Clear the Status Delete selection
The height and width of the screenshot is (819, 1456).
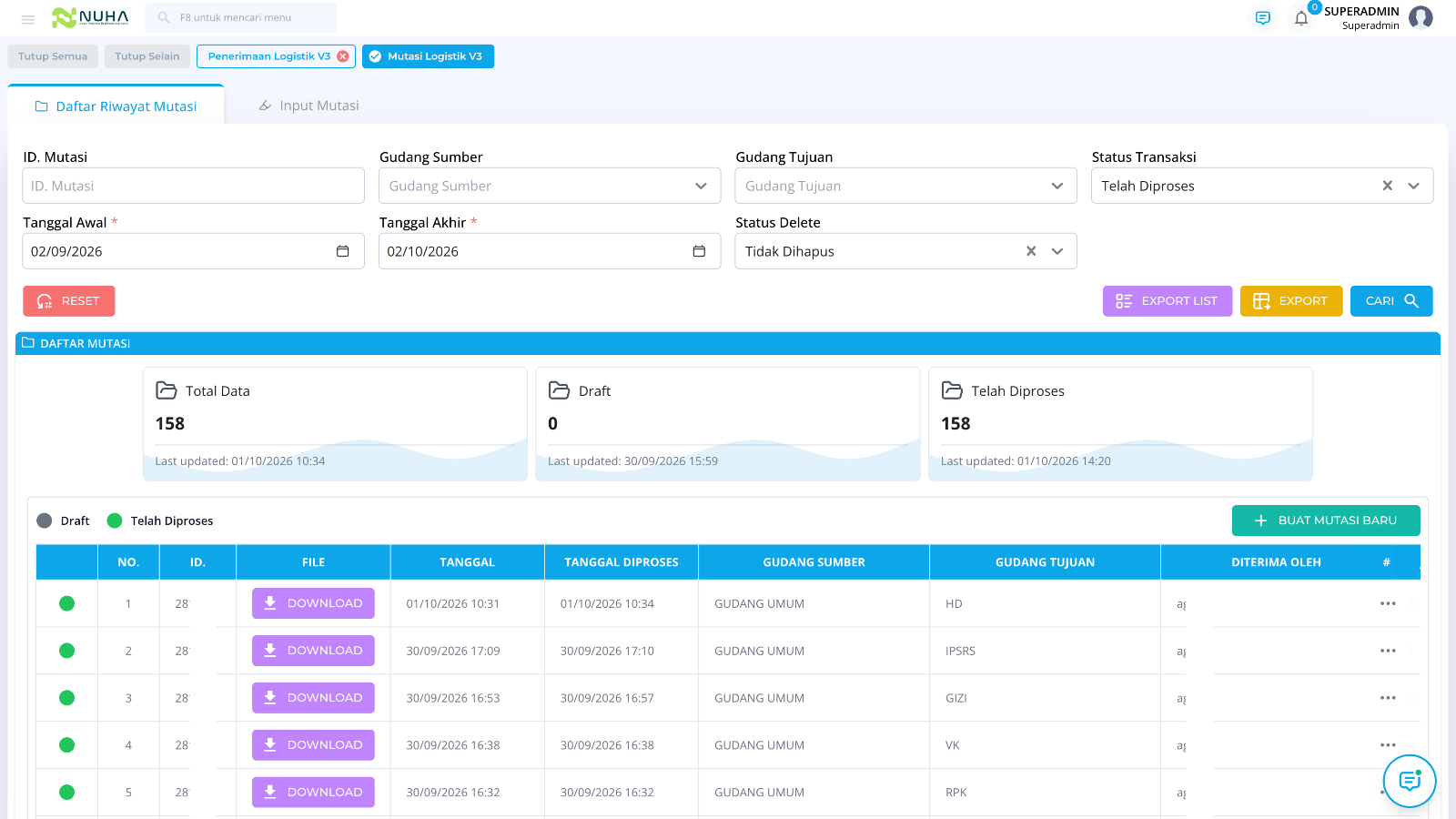1031,251
